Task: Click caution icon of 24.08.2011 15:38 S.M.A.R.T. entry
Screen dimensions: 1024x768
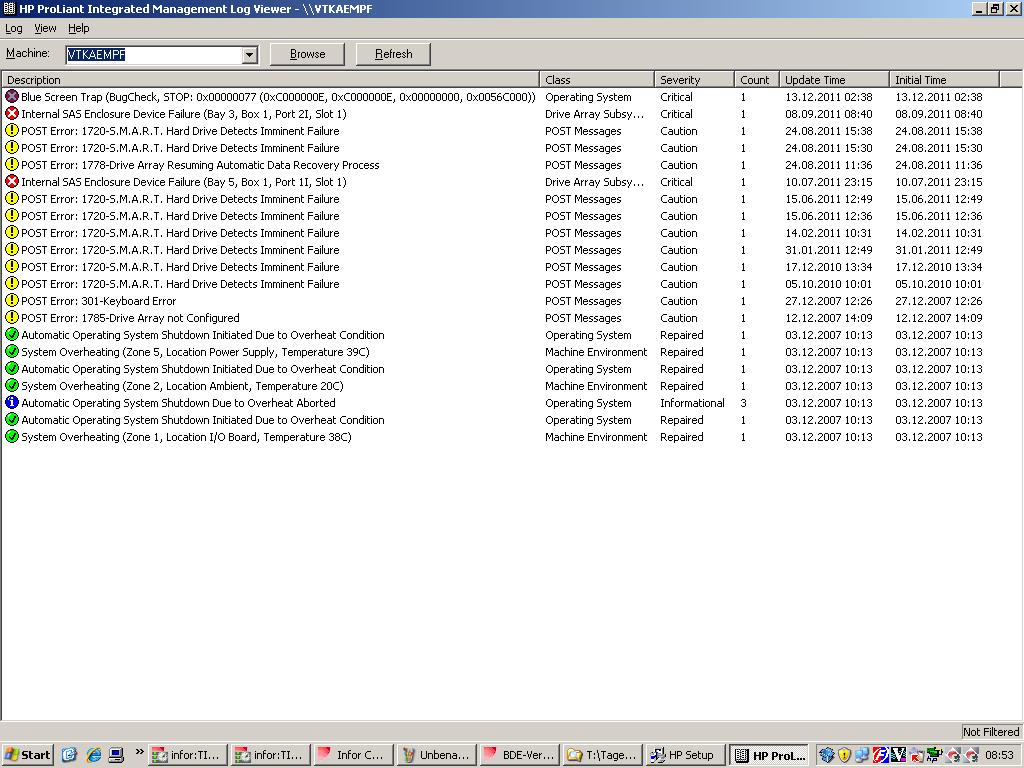Action: point(12,131)
